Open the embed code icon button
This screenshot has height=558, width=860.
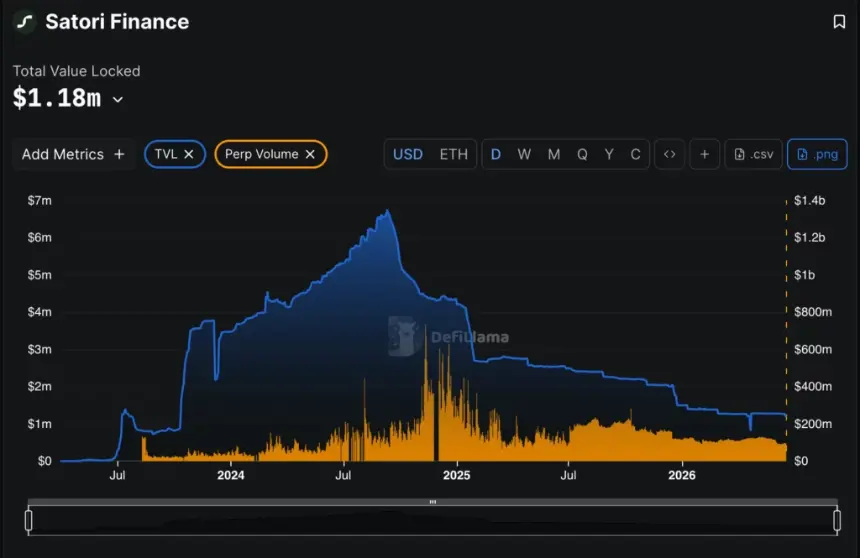pos(669,154)
